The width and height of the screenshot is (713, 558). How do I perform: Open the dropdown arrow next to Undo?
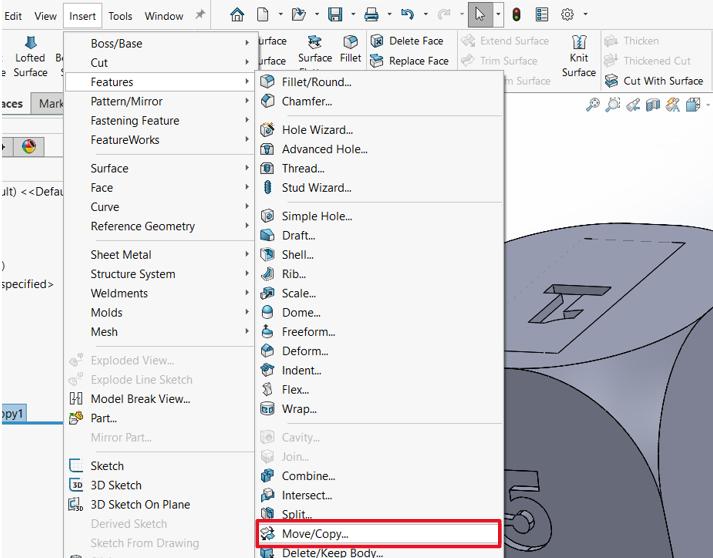tap(426, 15)
